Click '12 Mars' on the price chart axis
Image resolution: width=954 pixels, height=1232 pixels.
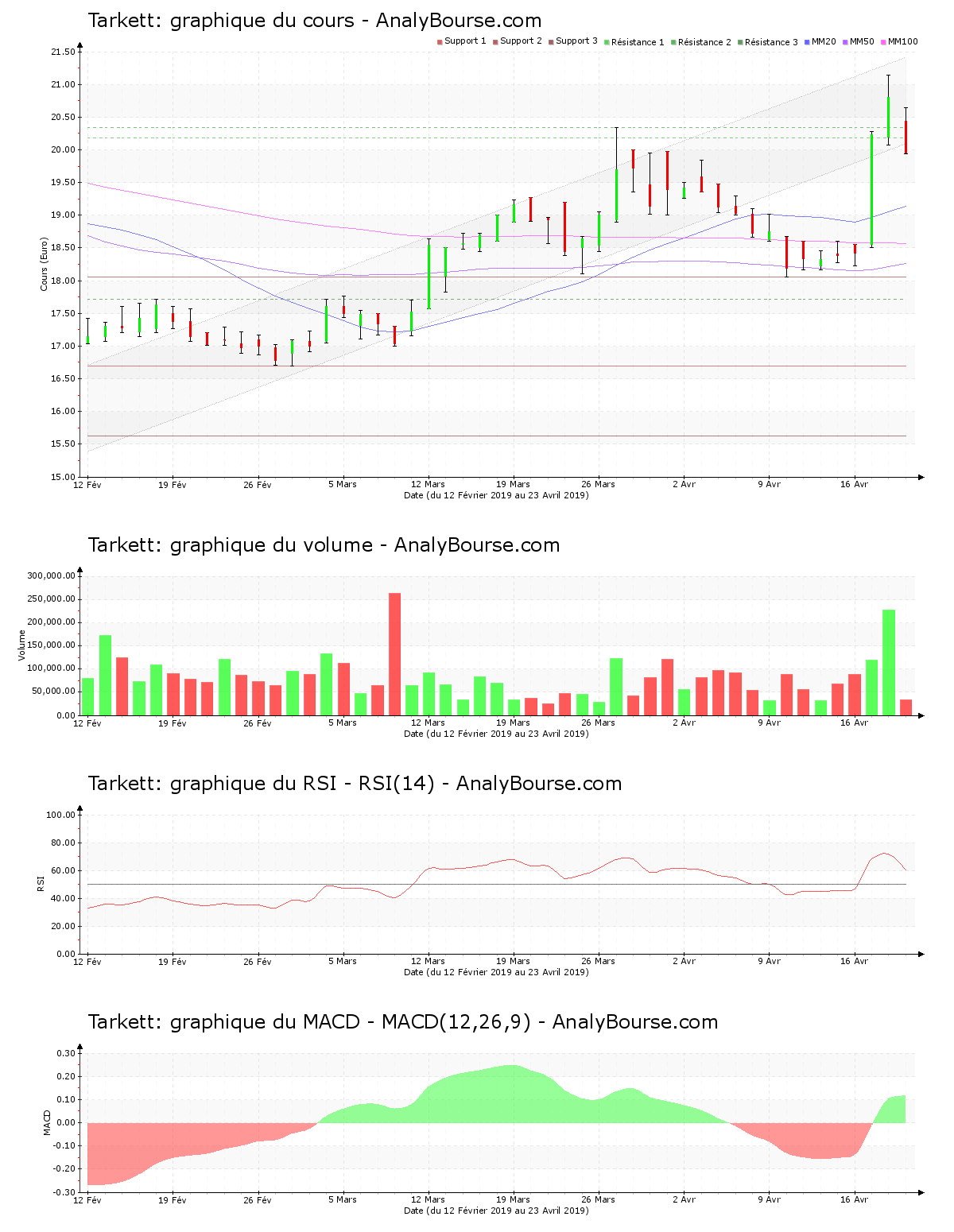pos(428,484)
